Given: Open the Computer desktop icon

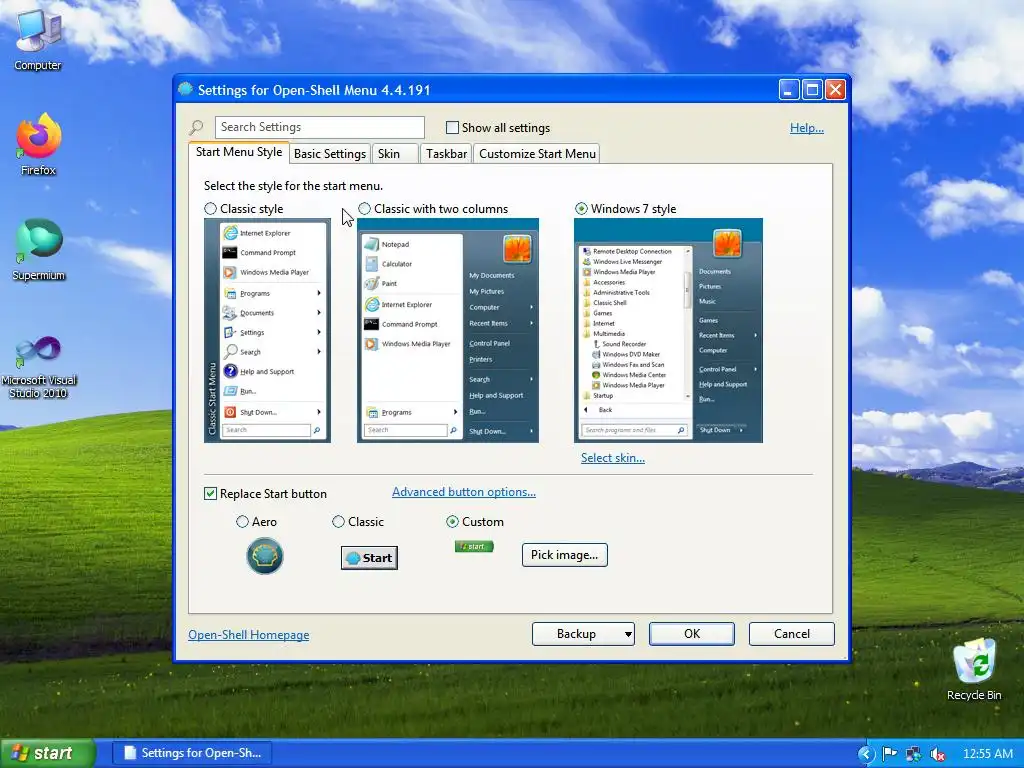Looking at the screenshot, I should [x=38, y=39].
